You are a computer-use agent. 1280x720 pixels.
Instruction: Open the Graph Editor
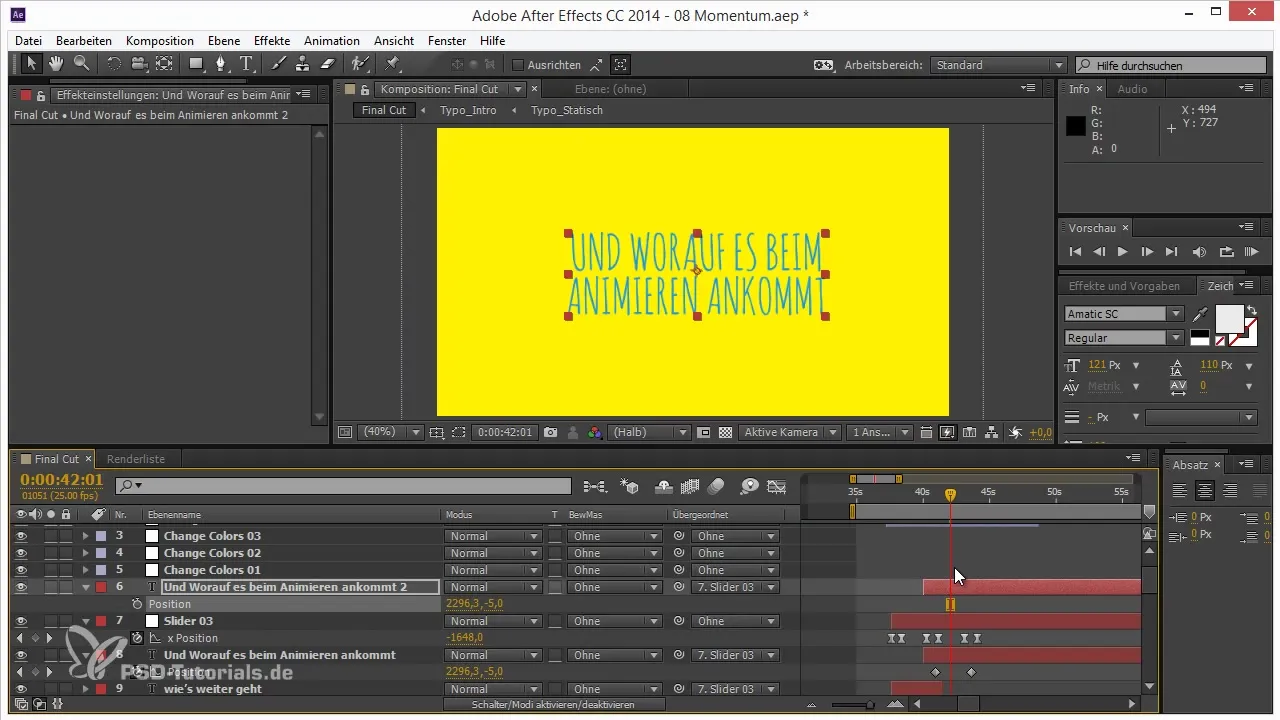(776, 486)
